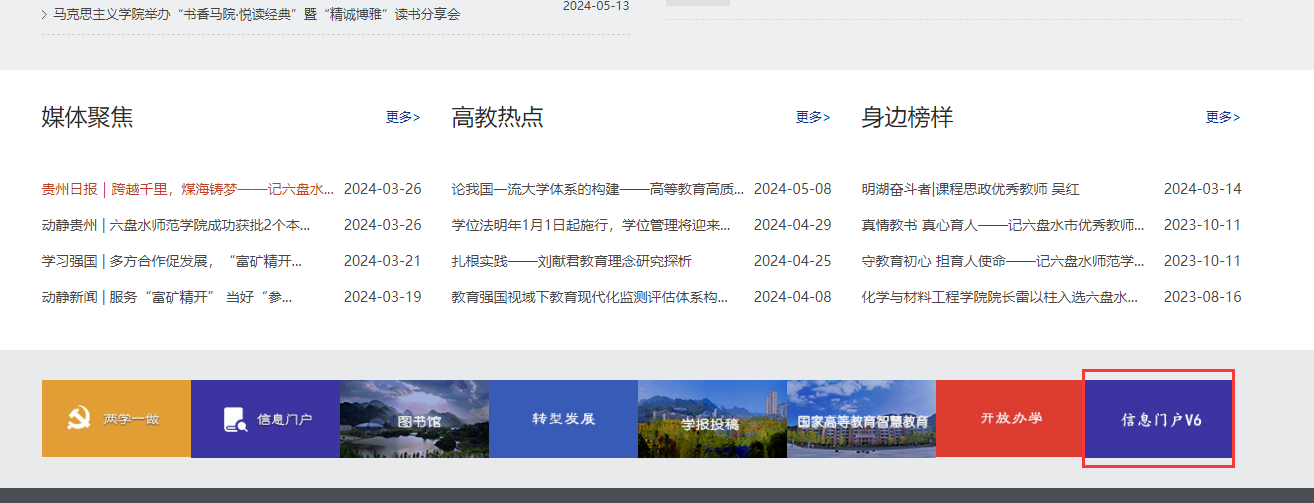The height and width of the screenshot is (503, 1314).
Task: Open the 信息门户V6 portal tile
Action: pos(1160,419)
